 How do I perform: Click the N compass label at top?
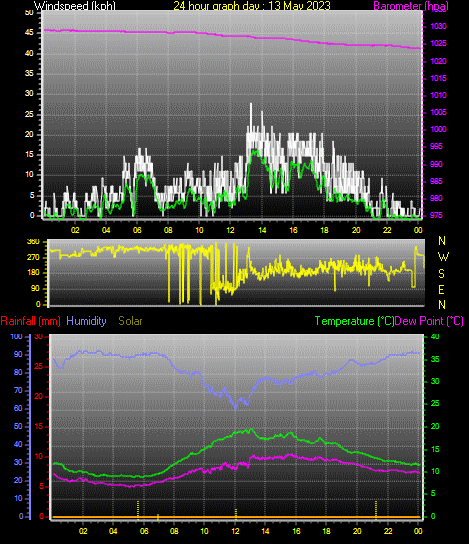point(442,241)
